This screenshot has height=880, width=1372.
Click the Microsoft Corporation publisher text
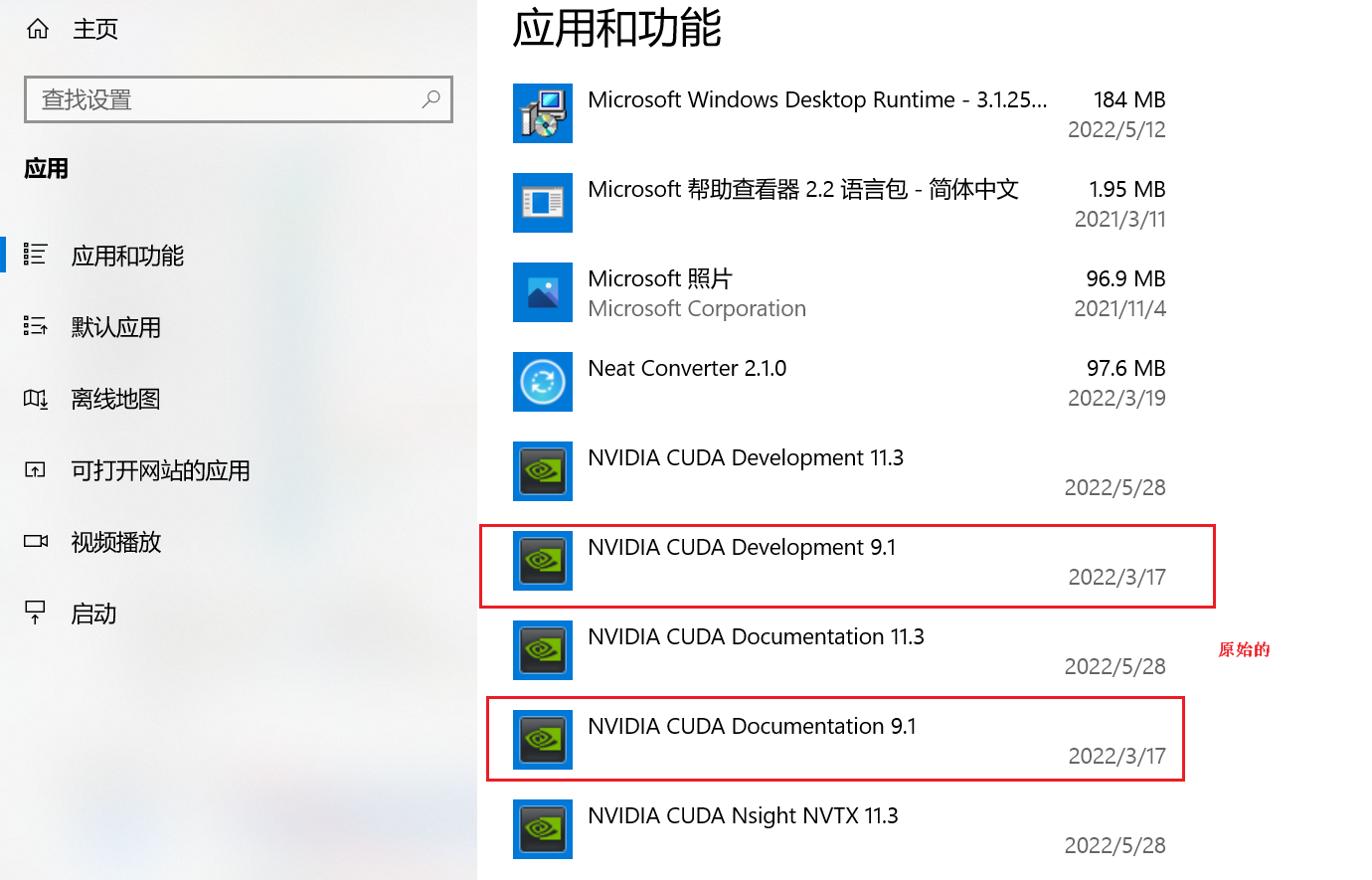point(697,308)
